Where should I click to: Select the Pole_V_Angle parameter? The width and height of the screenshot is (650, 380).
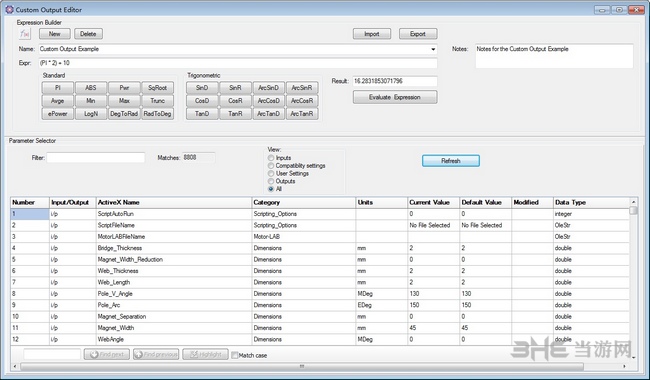click(x=320, y=294)
